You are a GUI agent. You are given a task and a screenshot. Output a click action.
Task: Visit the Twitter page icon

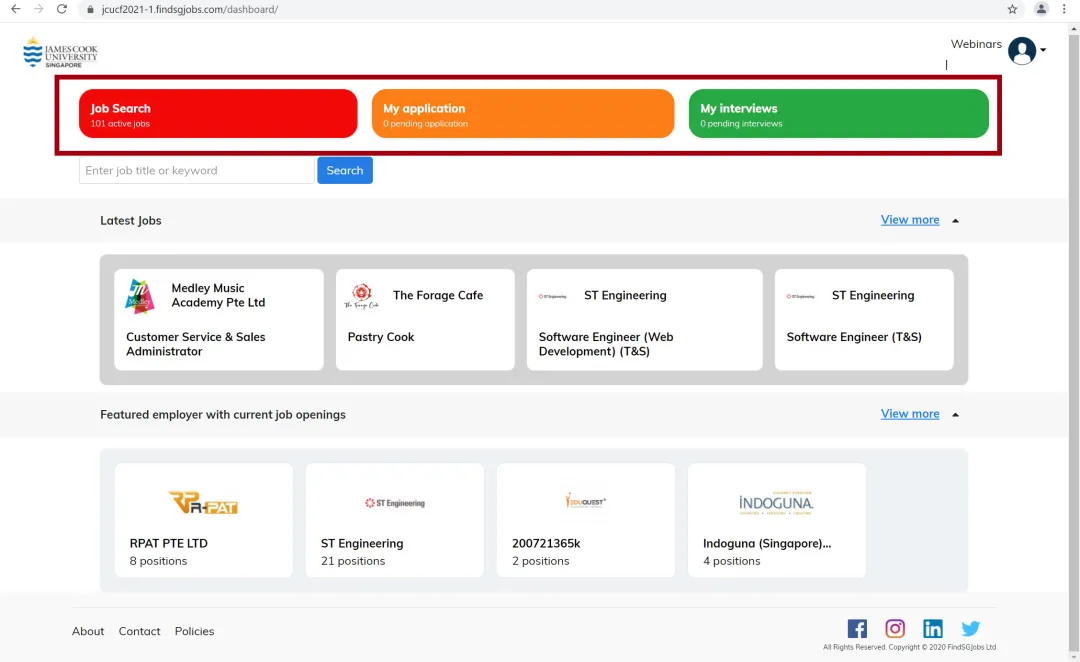(x=970, y=628)
